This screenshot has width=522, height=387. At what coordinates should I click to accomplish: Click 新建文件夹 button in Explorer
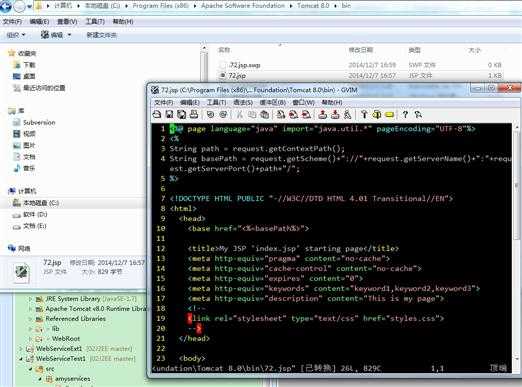tap(101, 35)
